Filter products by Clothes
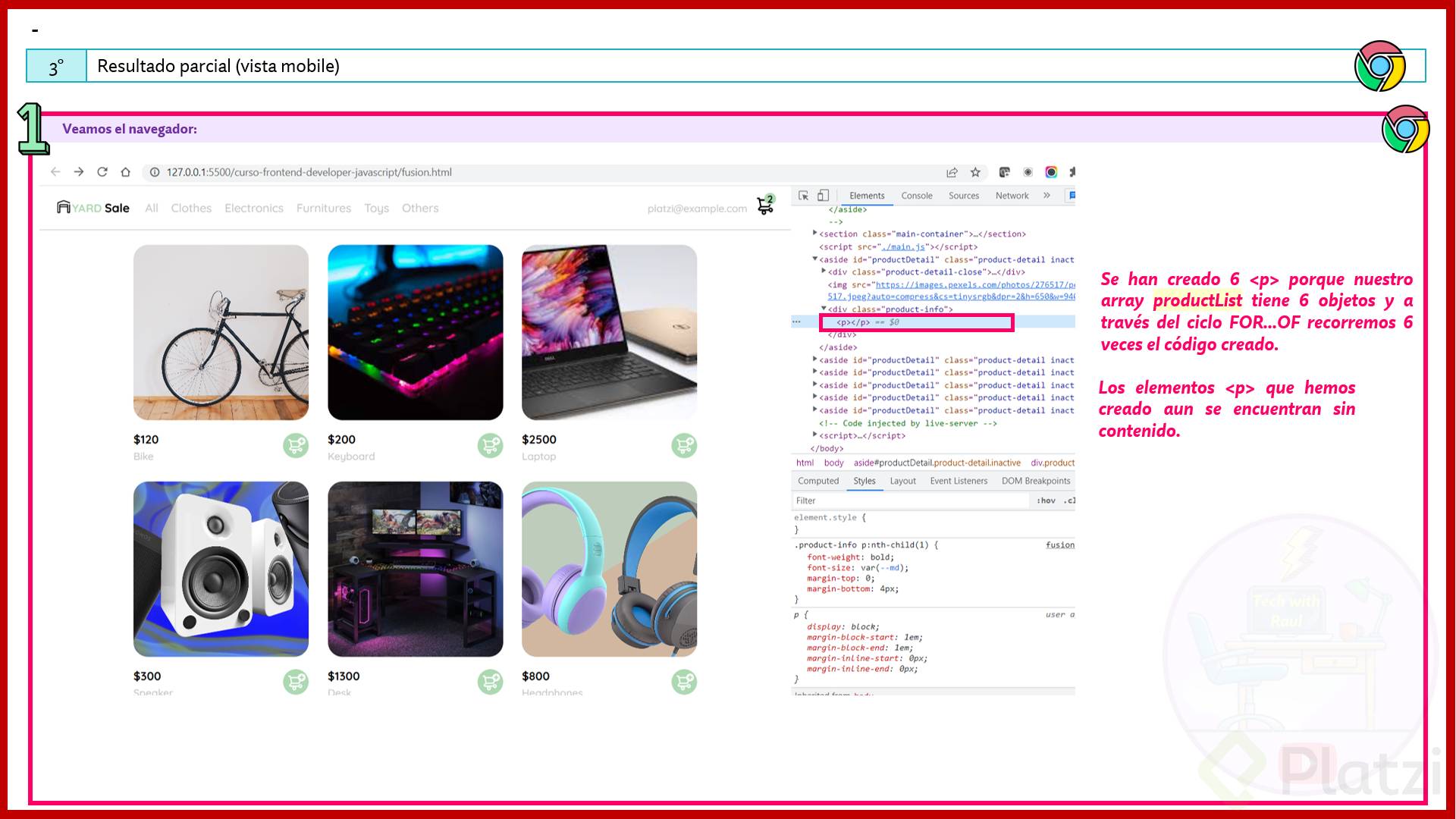The image size is (1456, 819). click(x=191, y=208)
